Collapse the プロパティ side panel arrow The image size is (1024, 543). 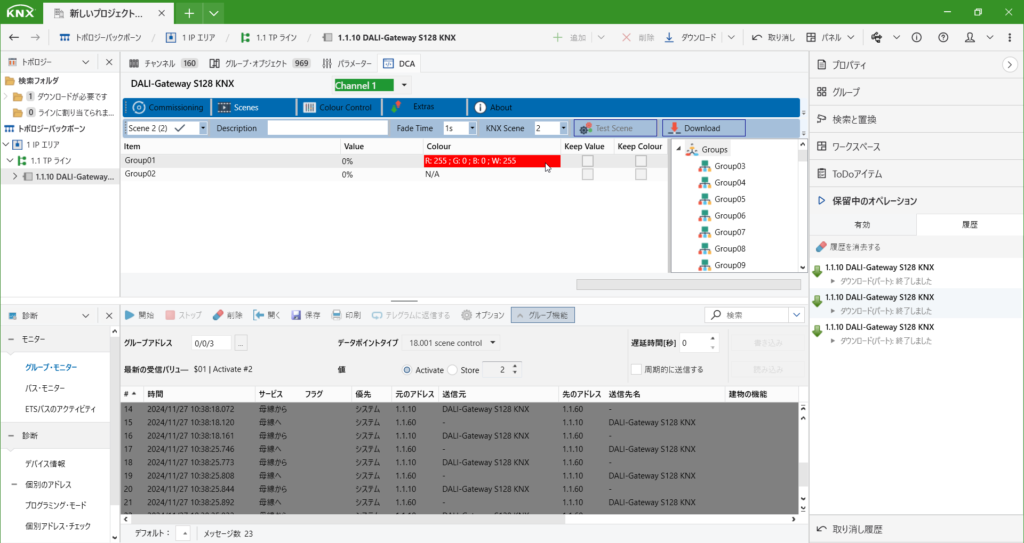click(1010, 65)
